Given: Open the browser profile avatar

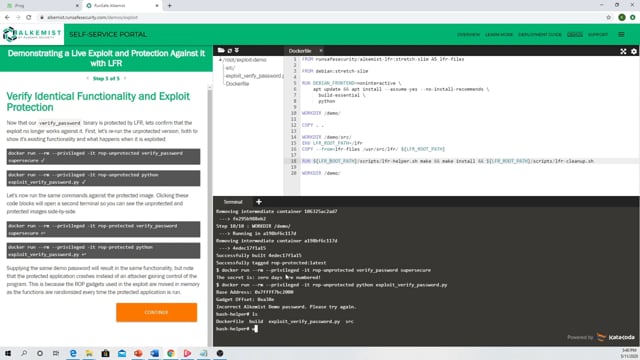Looking at the screenshot, I should (x=622, y=17).
